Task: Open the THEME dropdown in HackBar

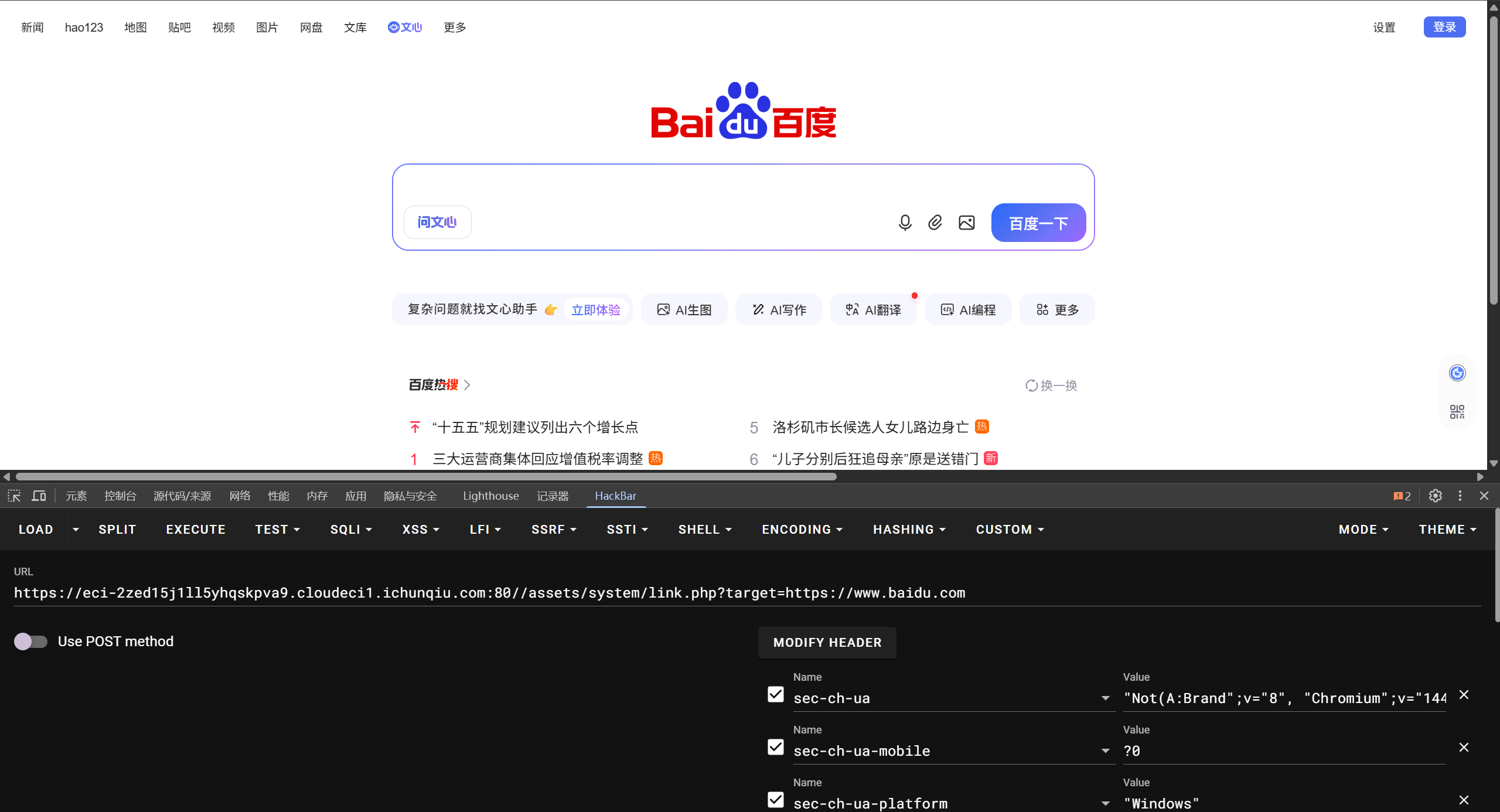Action: [1447, 529]
